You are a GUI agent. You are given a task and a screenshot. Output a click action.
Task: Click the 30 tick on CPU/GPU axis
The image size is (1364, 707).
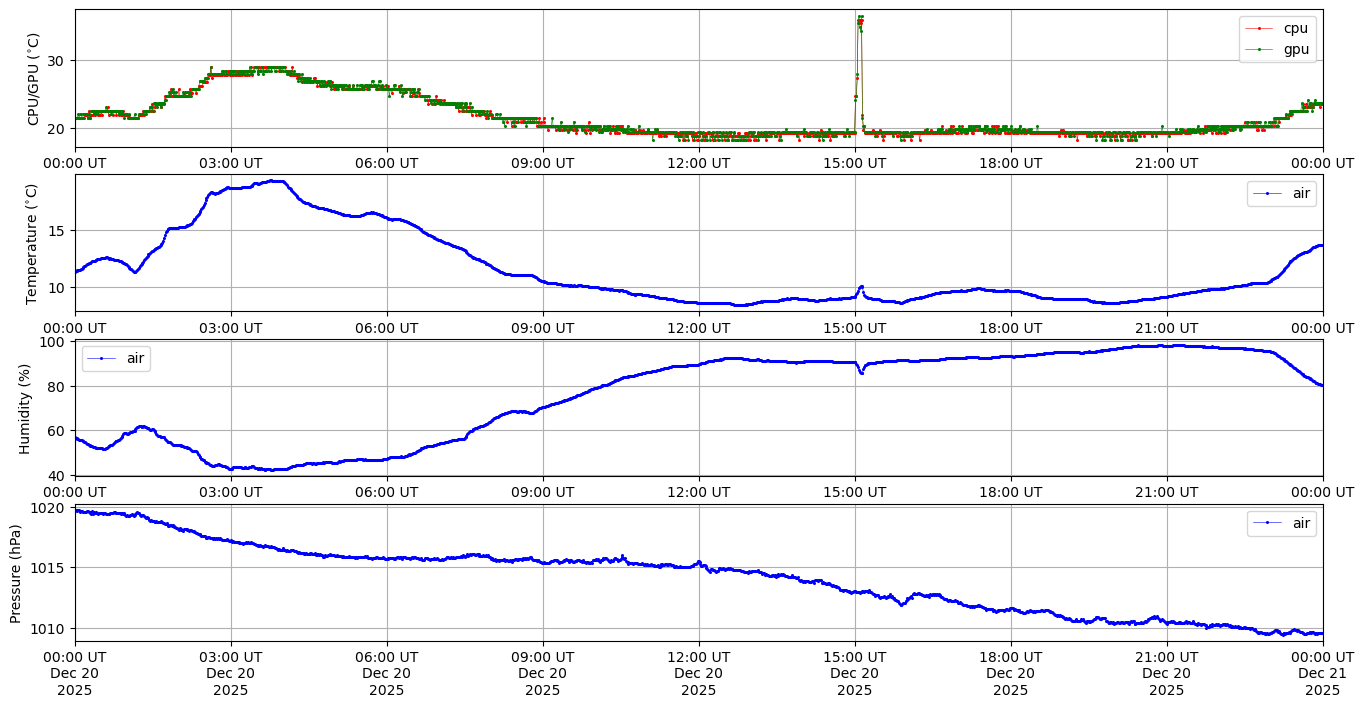(x=56, y=61)
